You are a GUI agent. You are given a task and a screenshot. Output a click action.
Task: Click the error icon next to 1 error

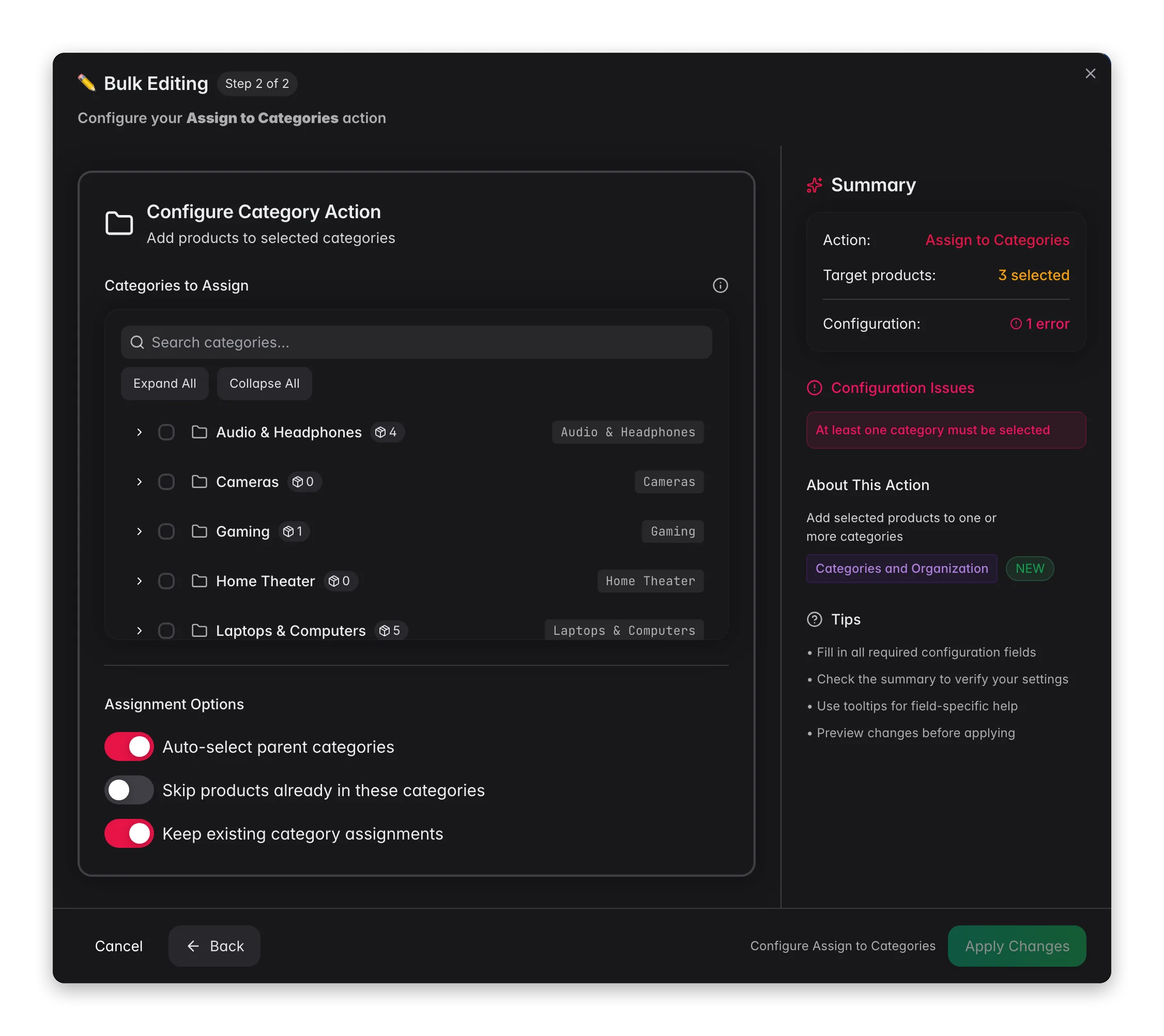point(1015,324)
